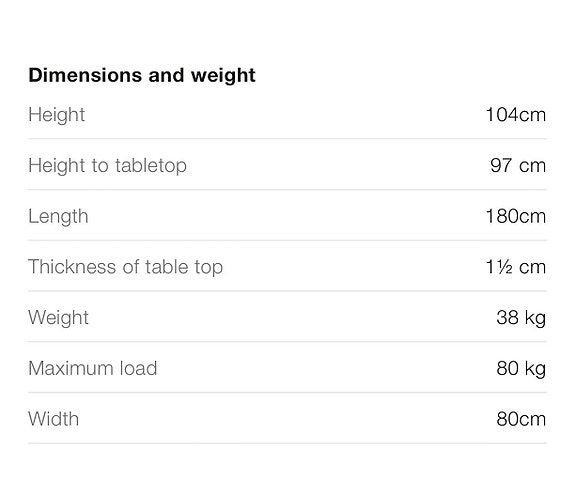Click the word Dimensions in the heading

point(85,75)
